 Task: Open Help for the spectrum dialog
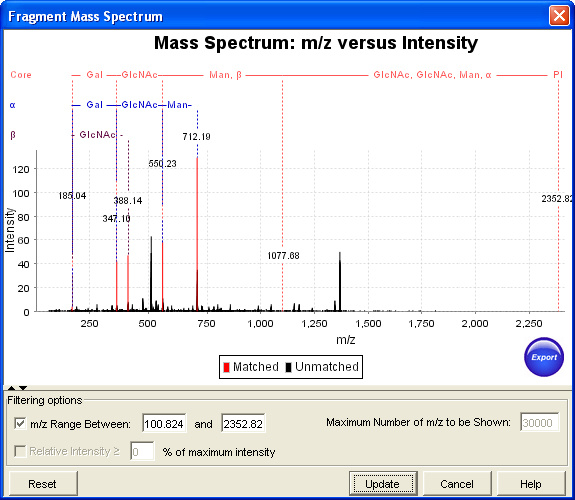(x=531, y=483)
